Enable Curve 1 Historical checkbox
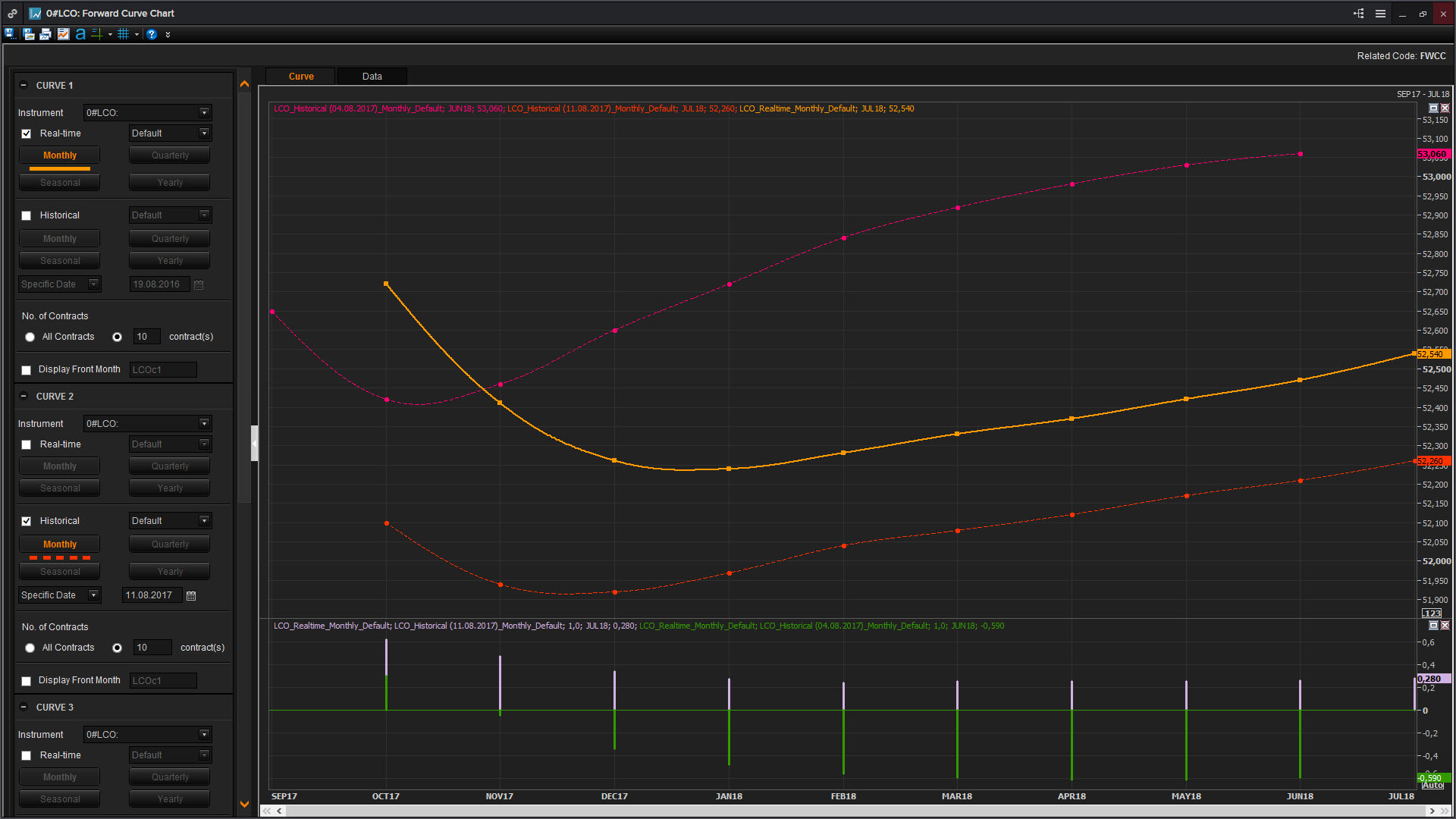Viewport: 1456px width, 819px height. [x=27, y=215]
